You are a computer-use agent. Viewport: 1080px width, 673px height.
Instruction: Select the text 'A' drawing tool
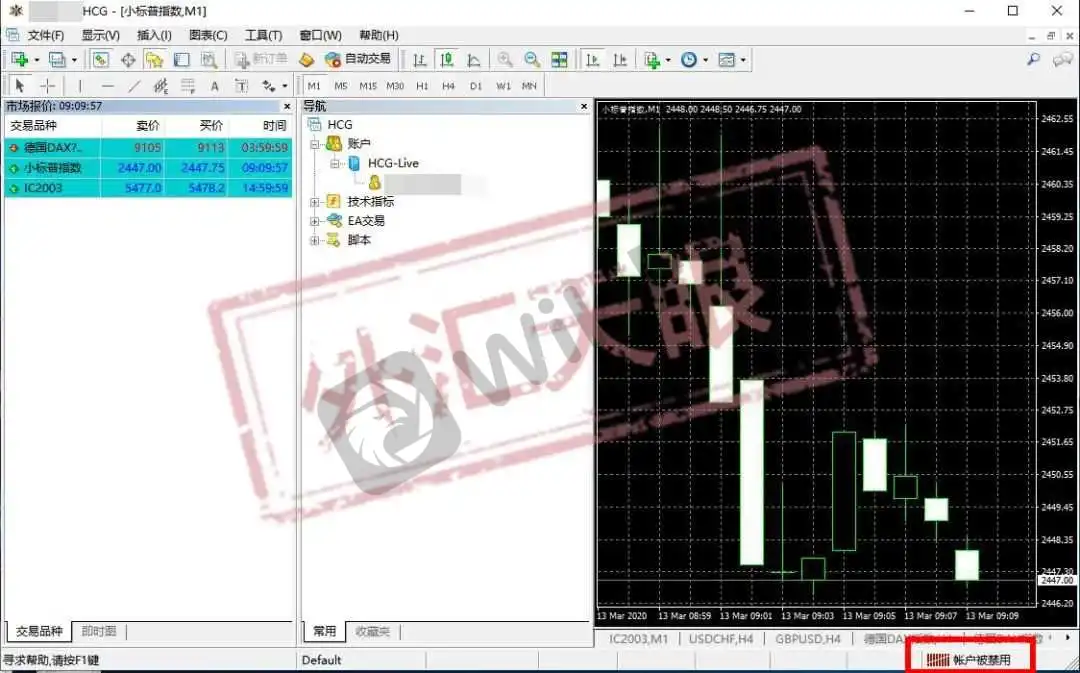click(214, 86)
